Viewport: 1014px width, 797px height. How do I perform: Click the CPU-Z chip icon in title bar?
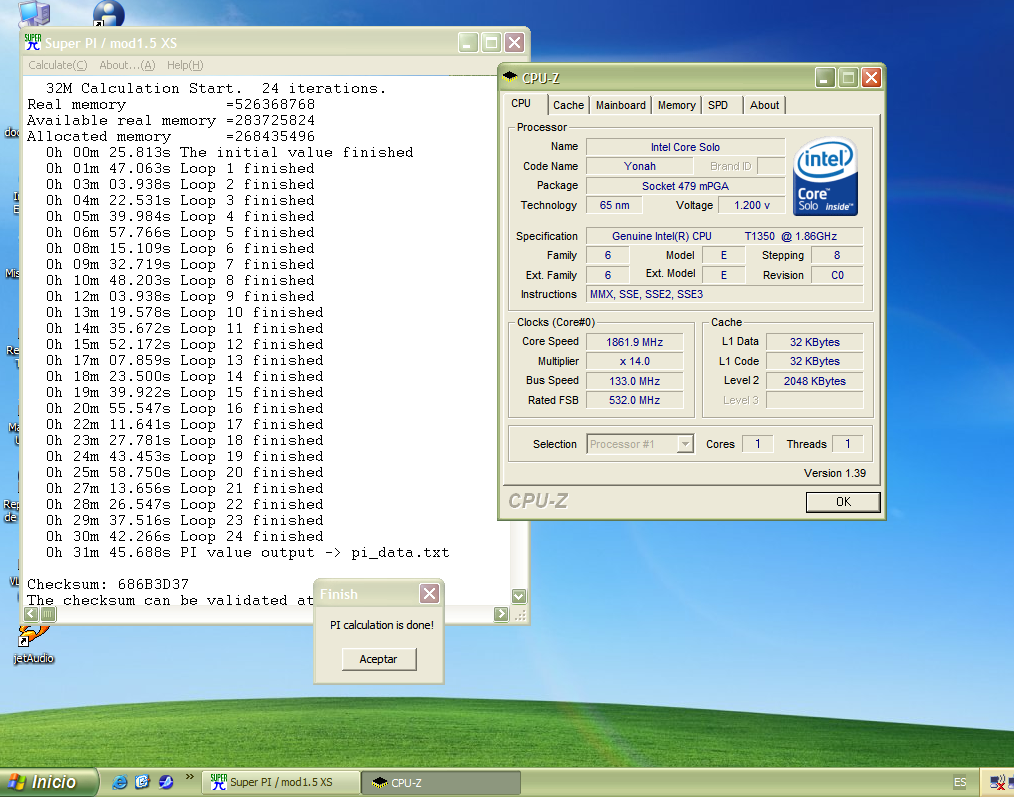click(x=510, y=78)
